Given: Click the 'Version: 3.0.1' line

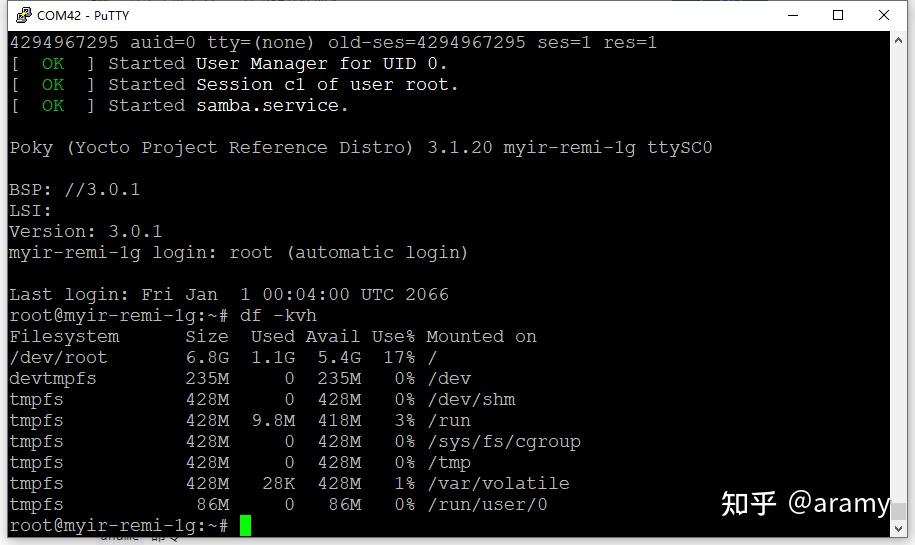Looking at the screenshot, I should [86, 232].
